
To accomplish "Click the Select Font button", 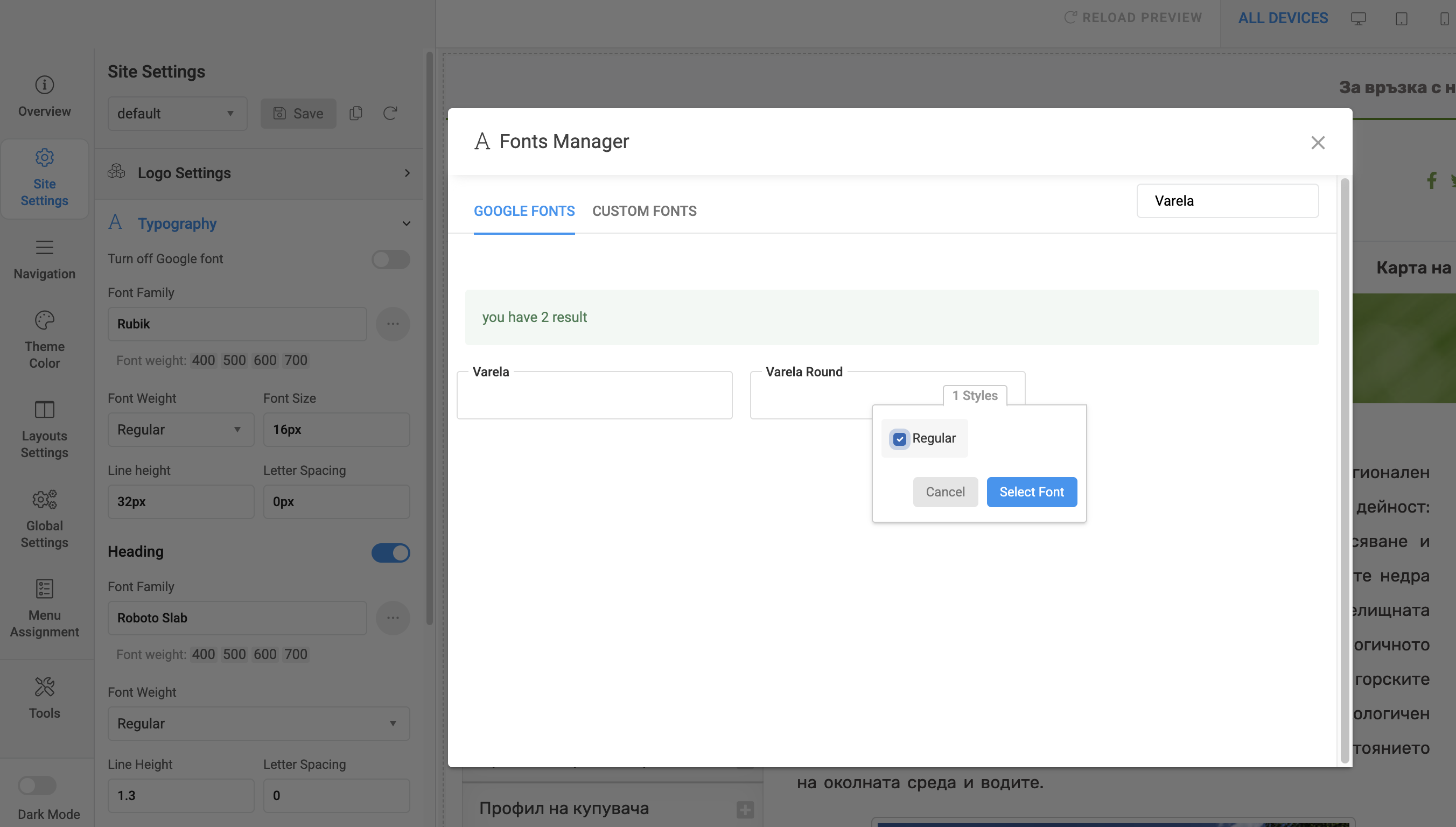I will [1031, 492].
